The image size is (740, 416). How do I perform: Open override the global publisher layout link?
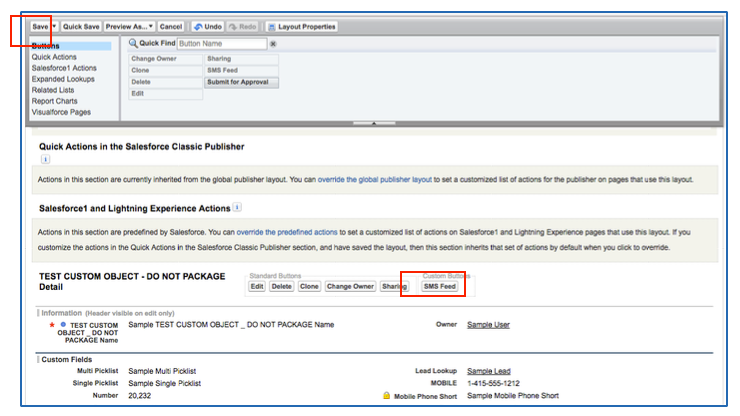375,180
